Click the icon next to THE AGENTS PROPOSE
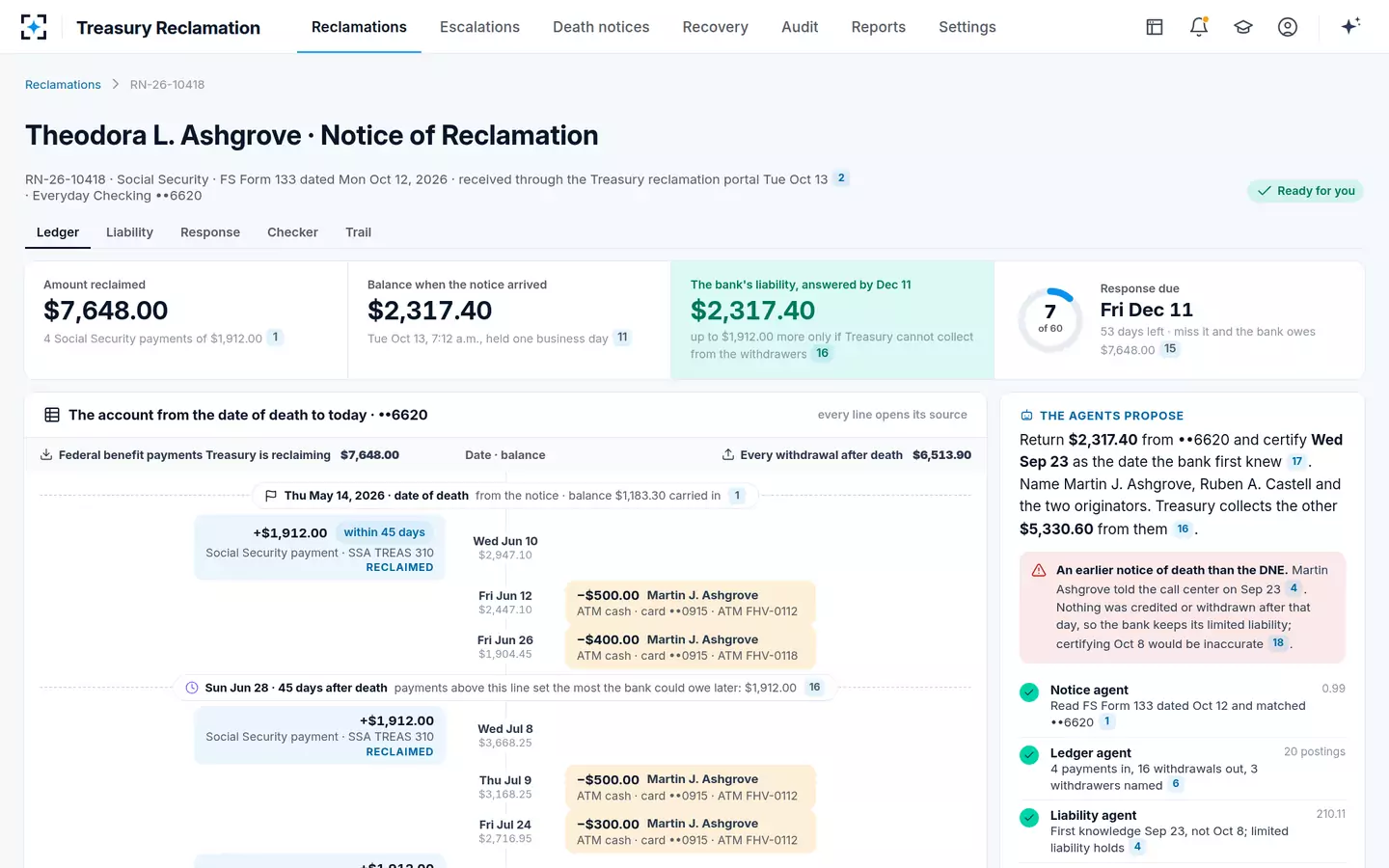This screenshot has width=1389, height=868. (x=1026, y=416)
